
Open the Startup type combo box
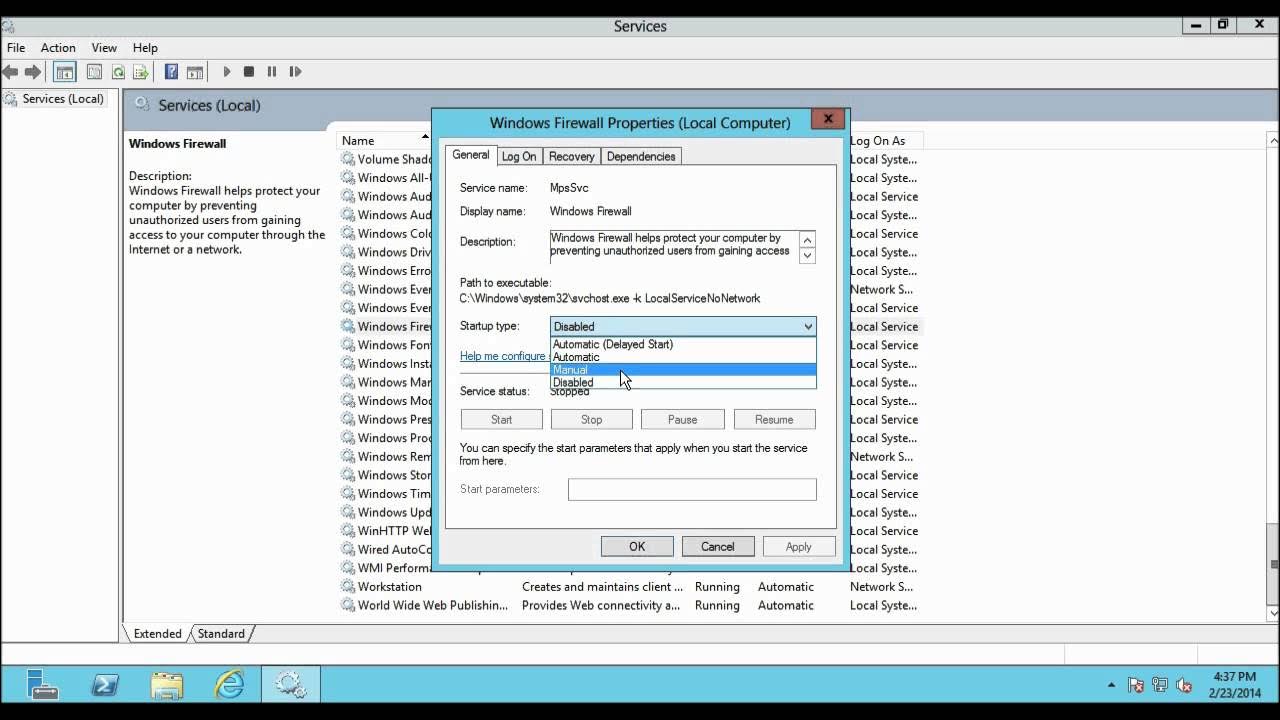coord(683,326)
